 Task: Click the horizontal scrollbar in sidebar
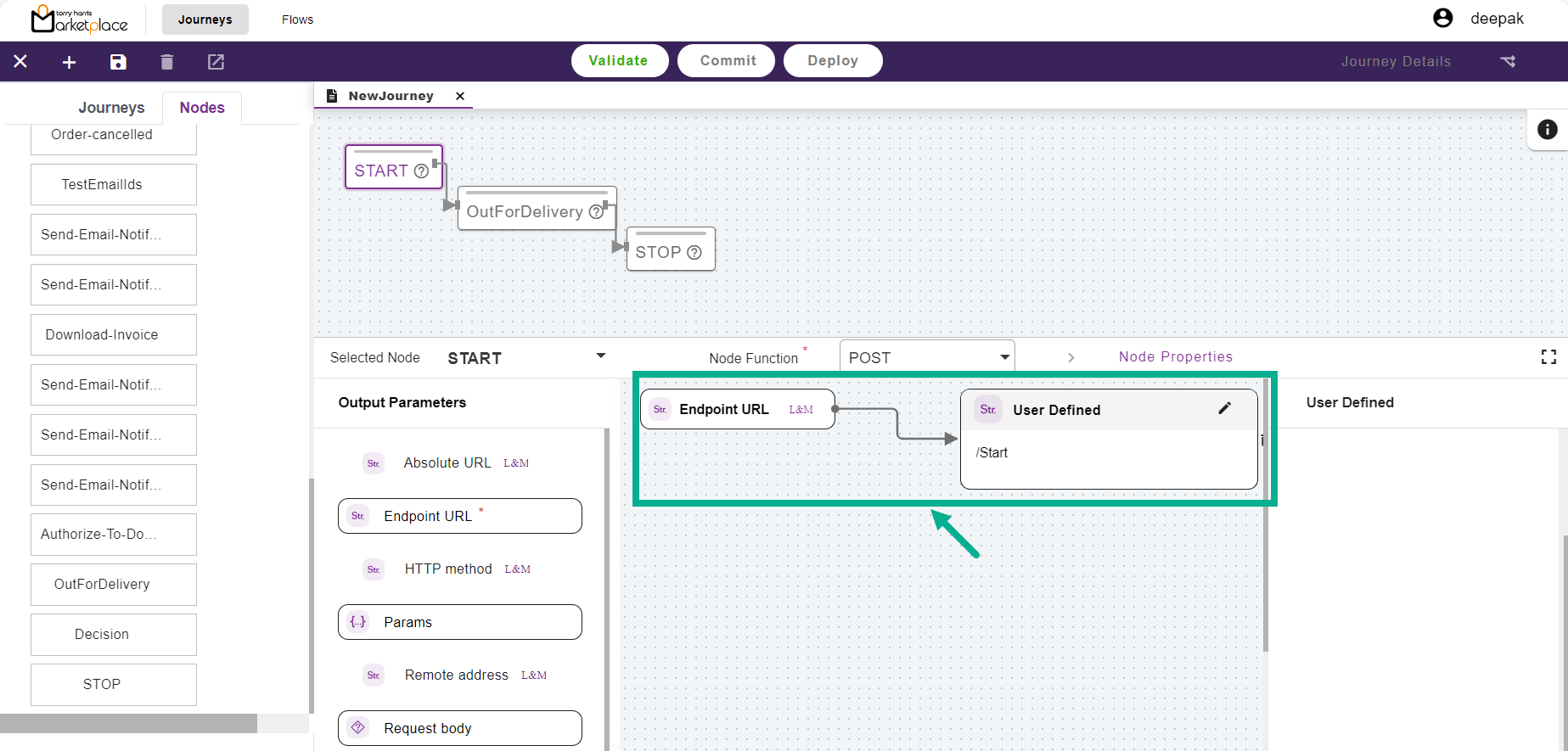[128, 723]
